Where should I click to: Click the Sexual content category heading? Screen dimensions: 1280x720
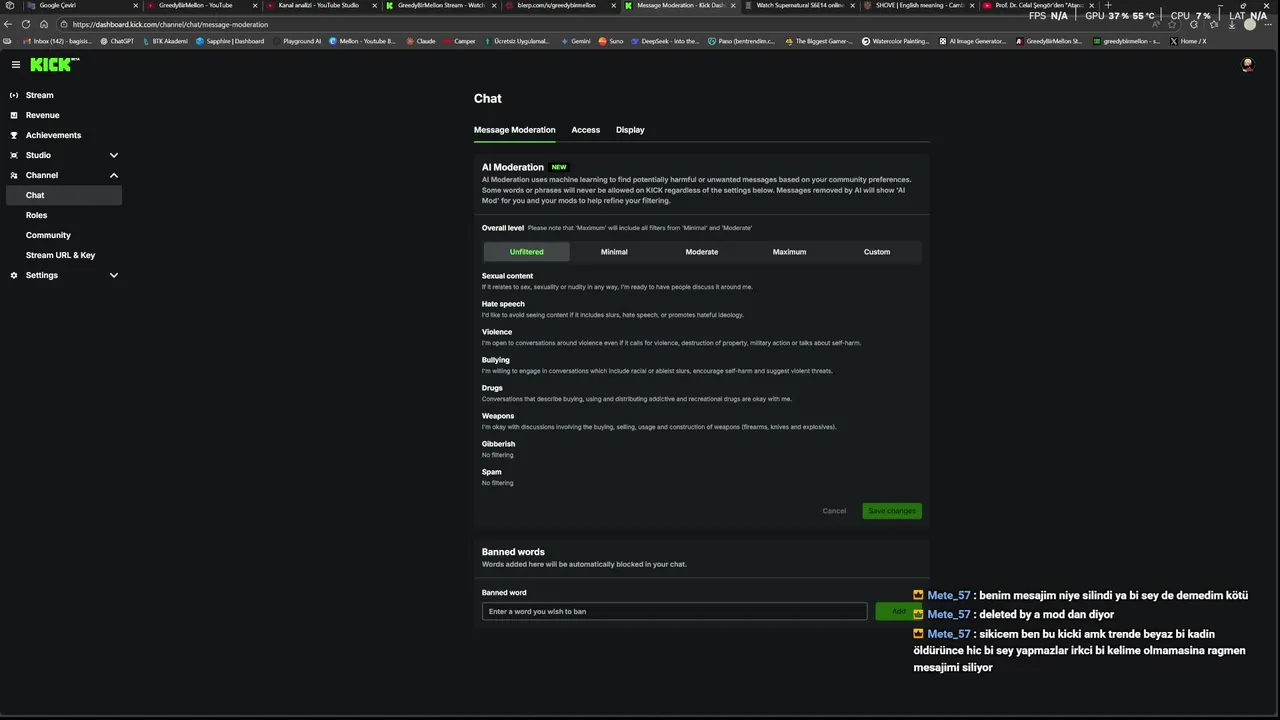507,276
